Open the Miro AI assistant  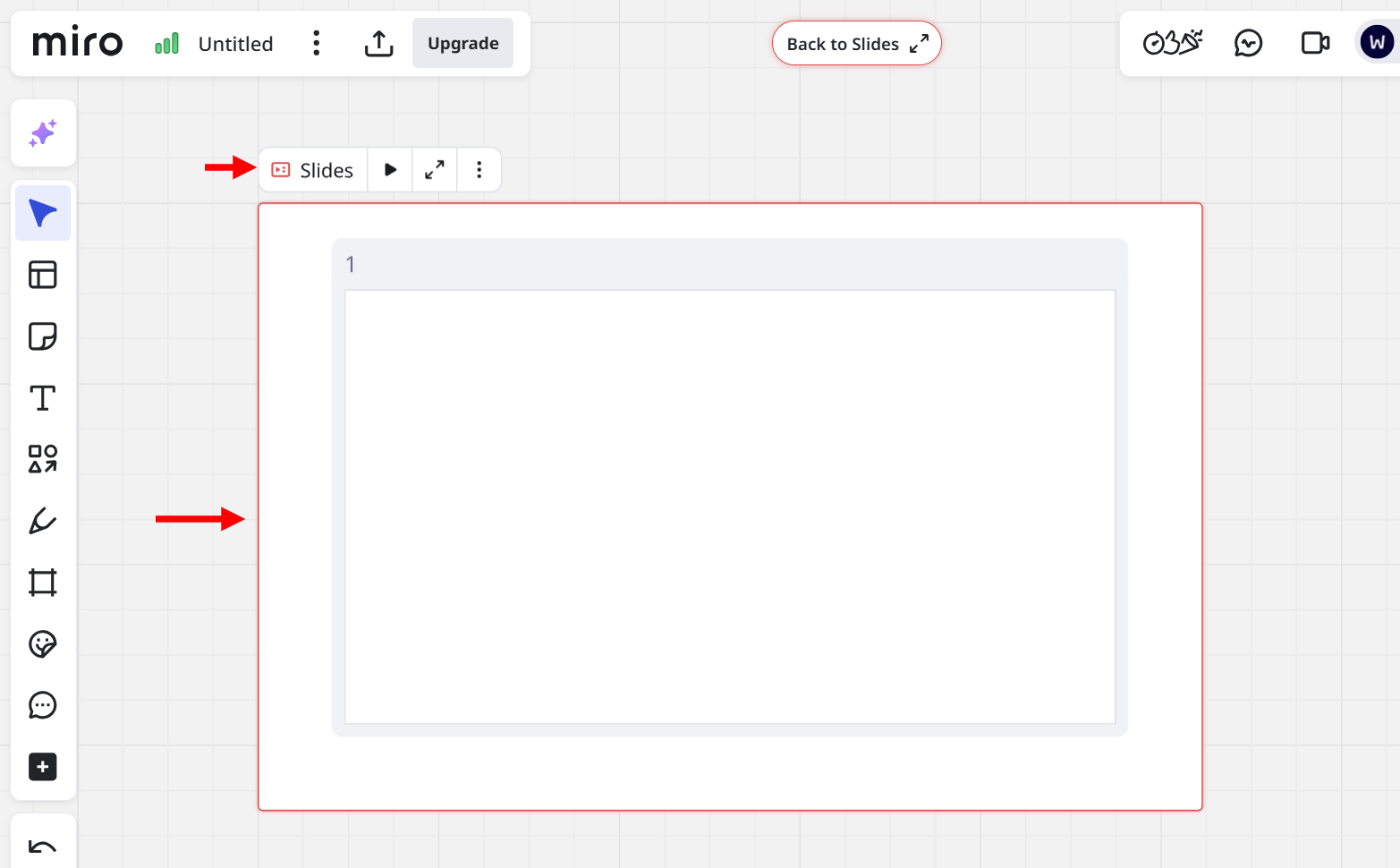(x=42, y=132)
